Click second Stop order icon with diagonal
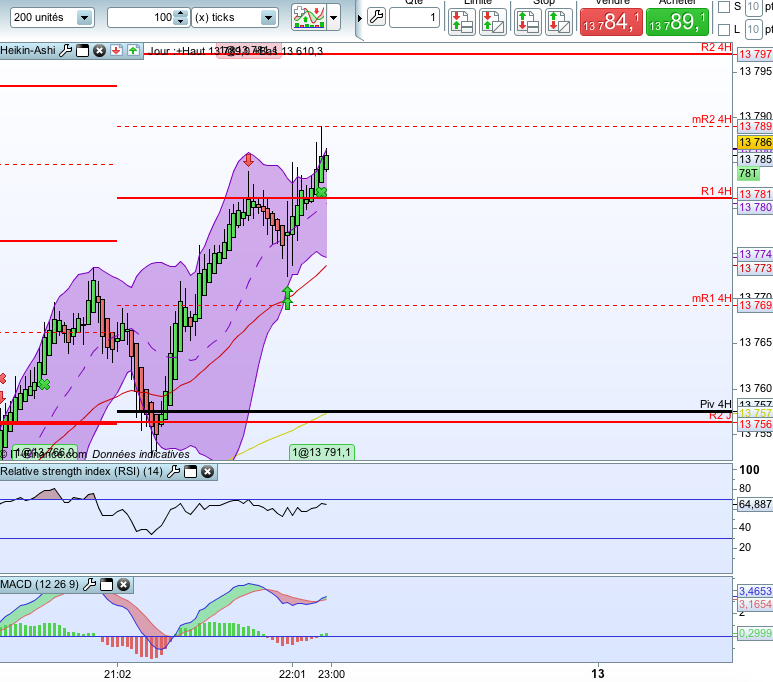773x682 pixels. pos(559,22)
